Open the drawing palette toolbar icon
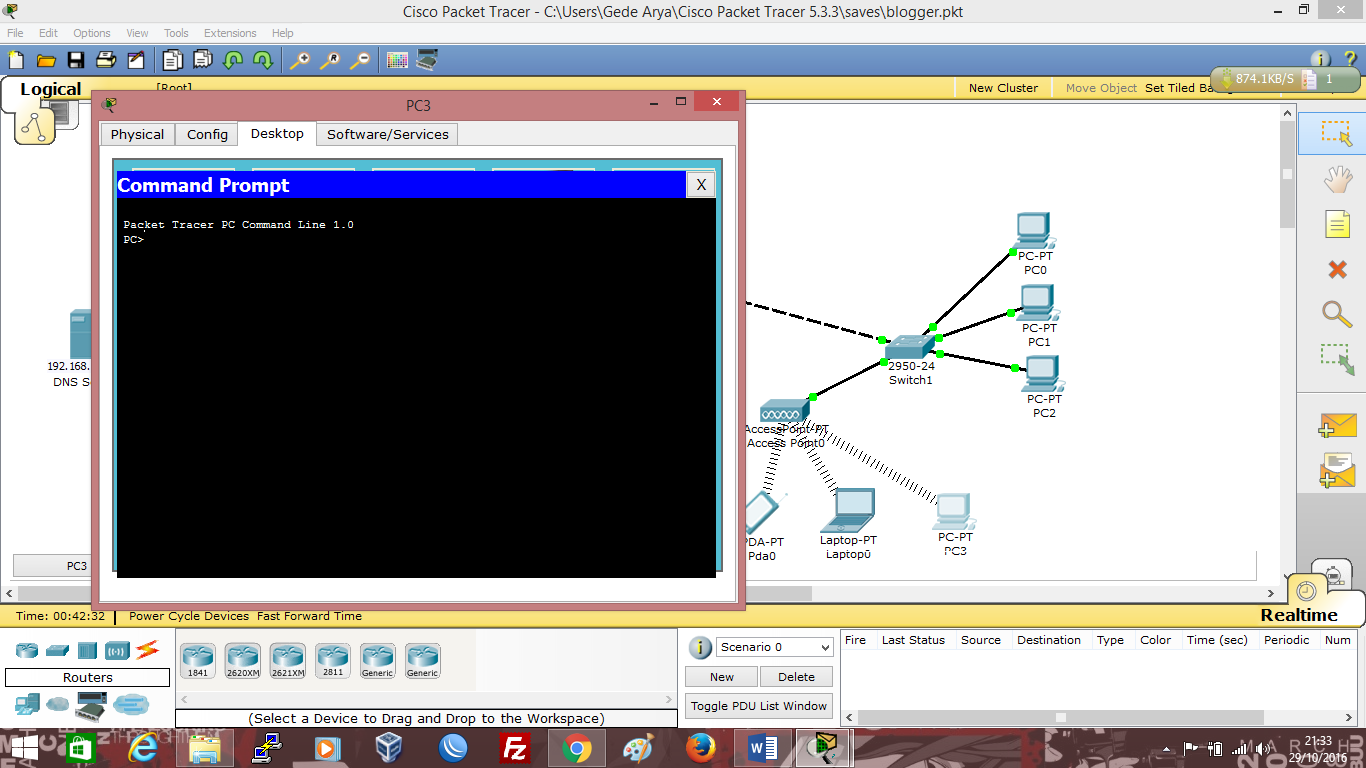Screen dimensions: 1366x768 pyautogui.click(x=397, y=60)
